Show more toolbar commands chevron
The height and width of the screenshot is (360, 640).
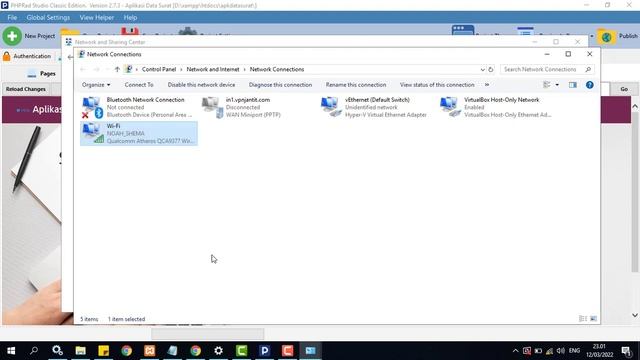pyautogui.click(x=487, y=85)
